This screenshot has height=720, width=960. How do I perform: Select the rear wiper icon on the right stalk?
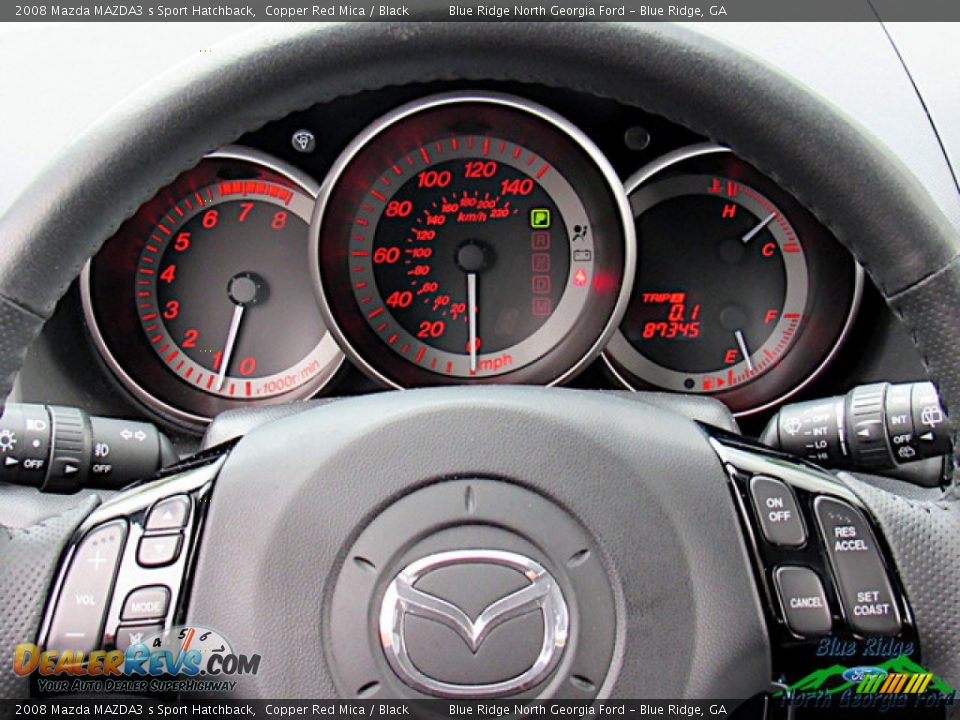coord(931,416)
